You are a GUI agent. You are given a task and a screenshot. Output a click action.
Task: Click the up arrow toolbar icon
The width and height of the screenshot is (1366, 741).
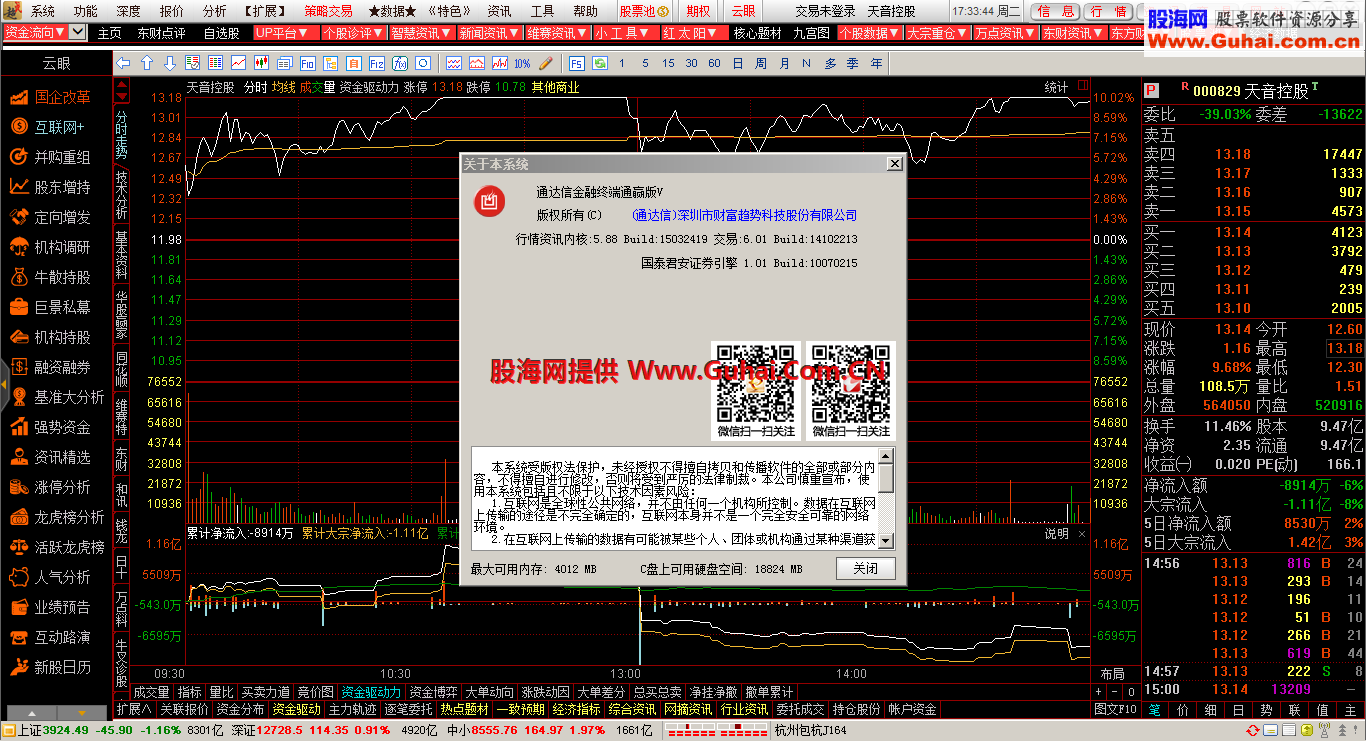pyautogui.click(x=147, y=63)
